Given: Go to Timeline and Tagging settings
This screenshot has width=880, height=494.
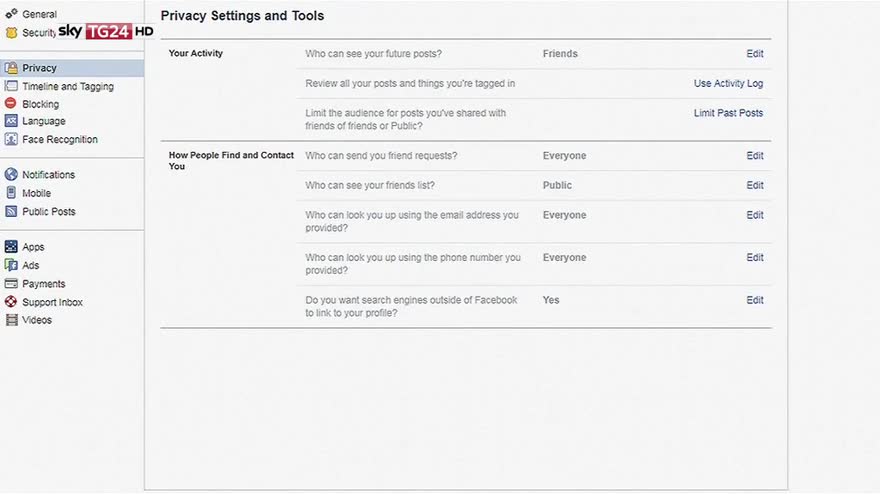Looking at the screenshot, I should 67,87.
